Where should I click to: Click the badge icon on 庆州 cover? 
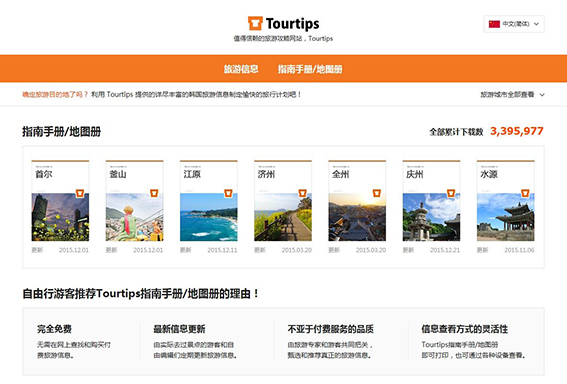point(451,193)
